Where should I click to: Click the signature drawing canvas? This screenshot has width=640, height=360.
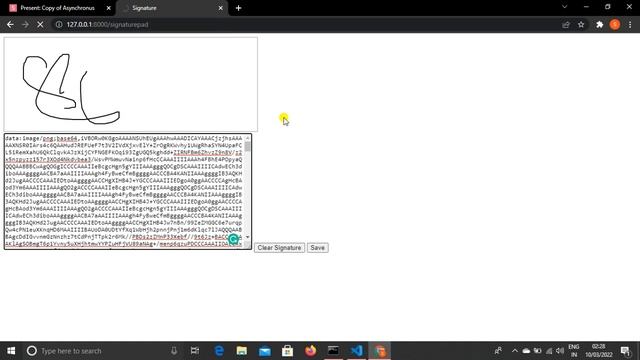pos(131,84)
